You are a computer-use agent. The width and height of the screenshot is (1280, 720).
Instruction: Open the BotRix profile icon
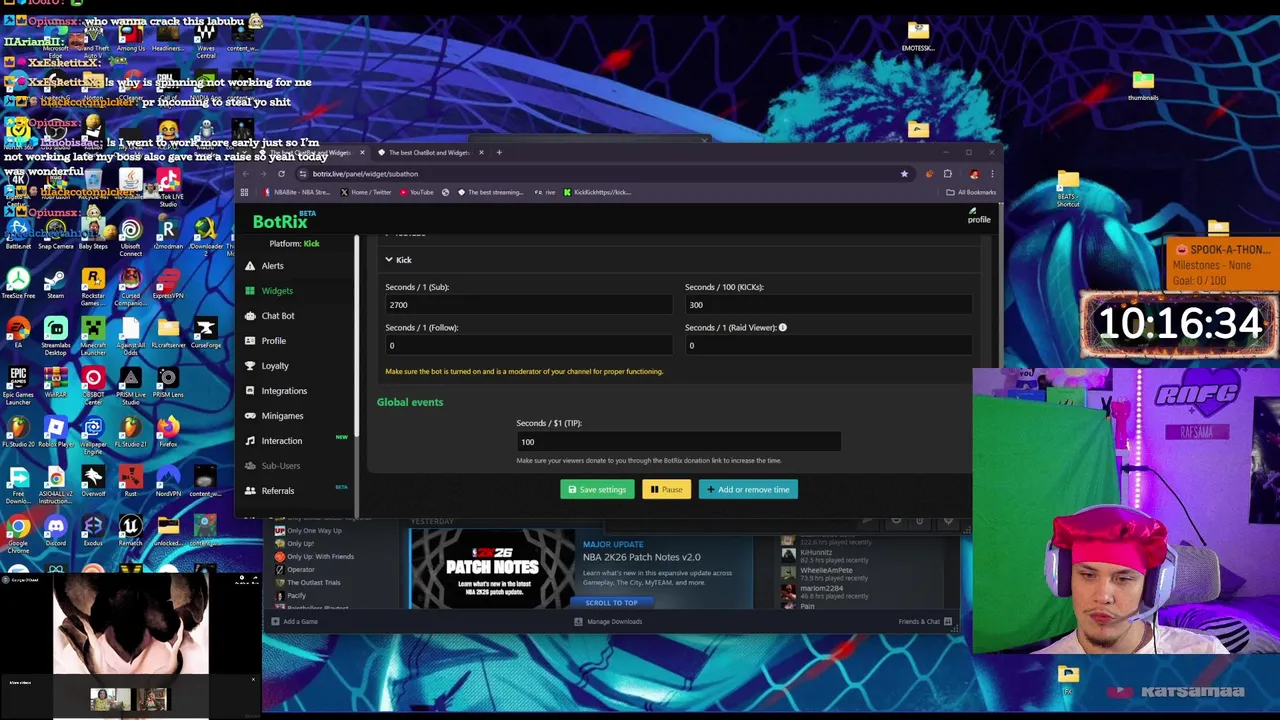tap(978, 216)
